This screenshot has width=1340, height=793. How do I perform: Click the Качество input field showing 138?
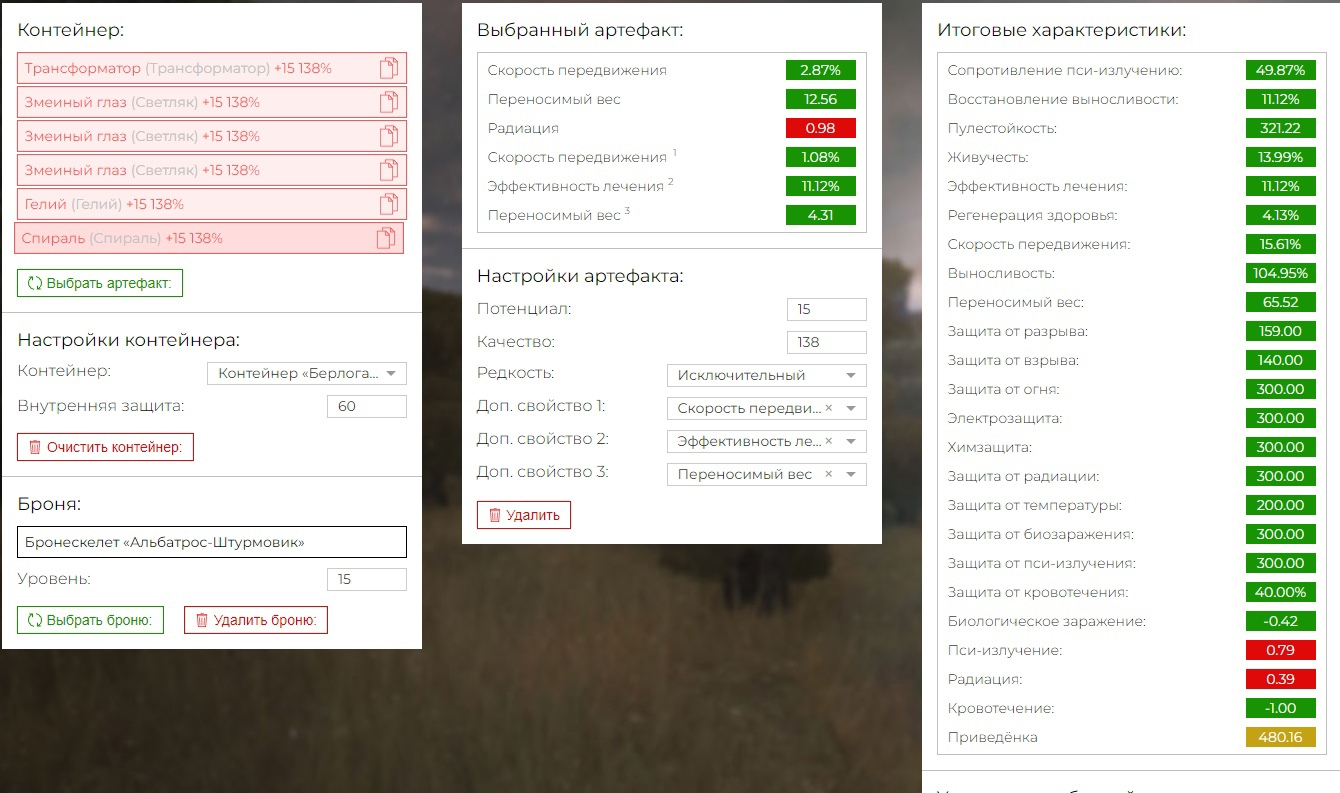pos(826,342)
